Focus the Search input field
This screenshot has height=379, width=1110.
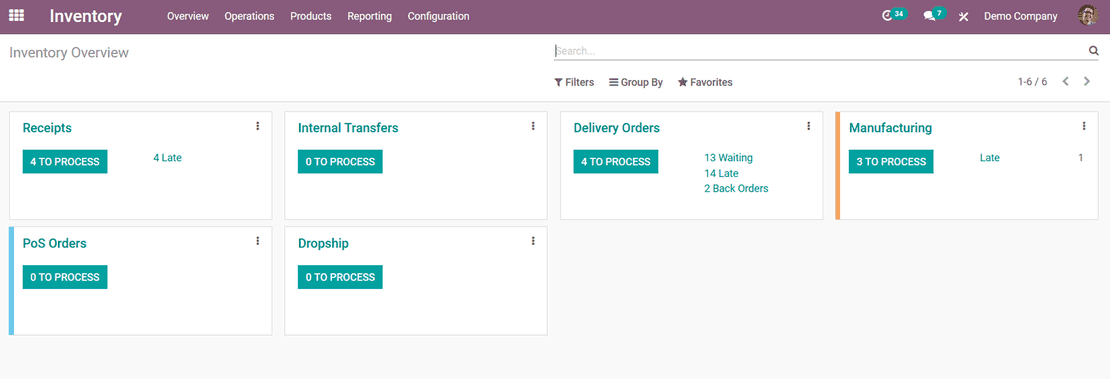click(x=820, y=51)
